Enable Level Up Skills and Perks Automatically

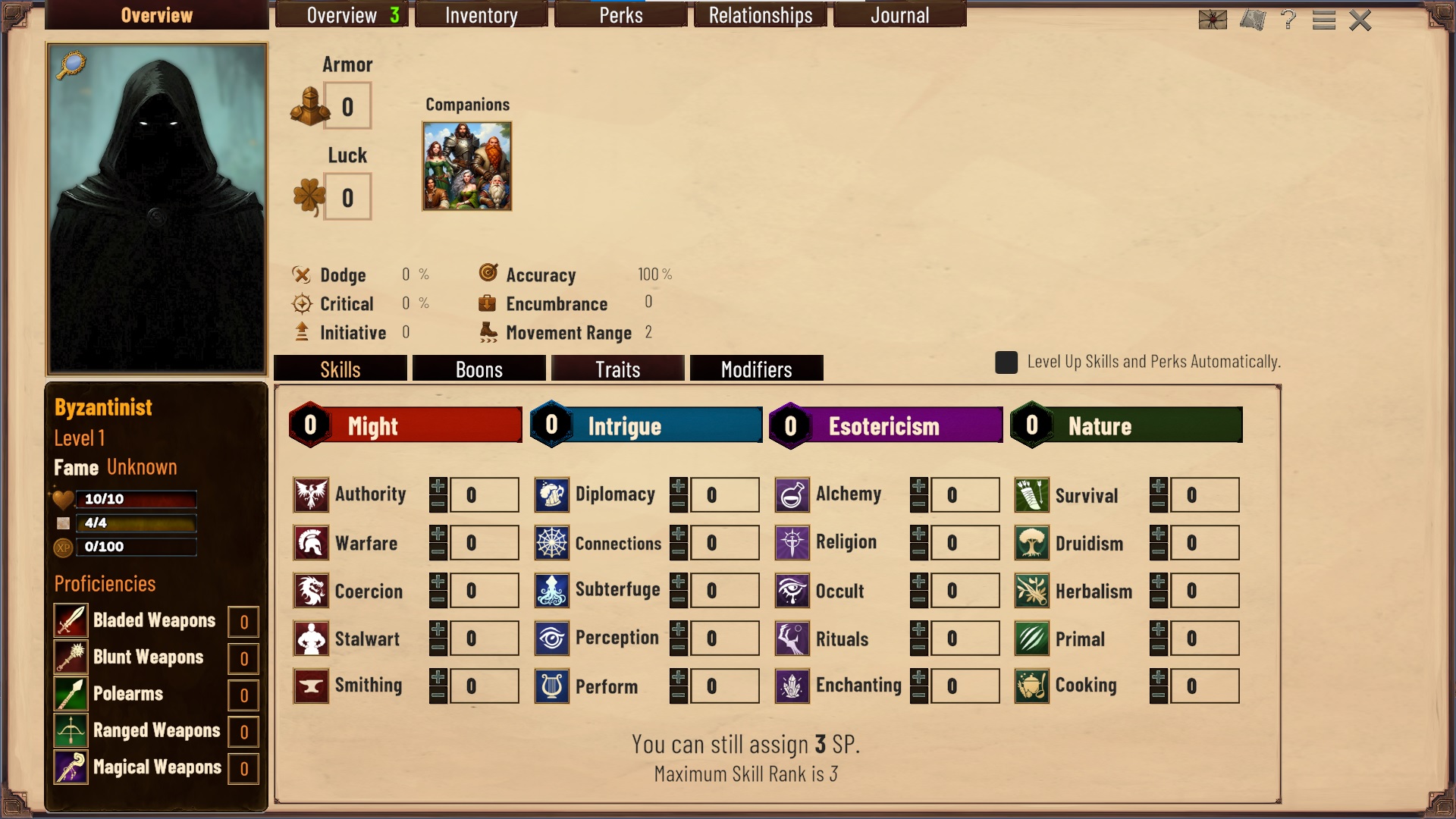click(x=1006, y=362)
